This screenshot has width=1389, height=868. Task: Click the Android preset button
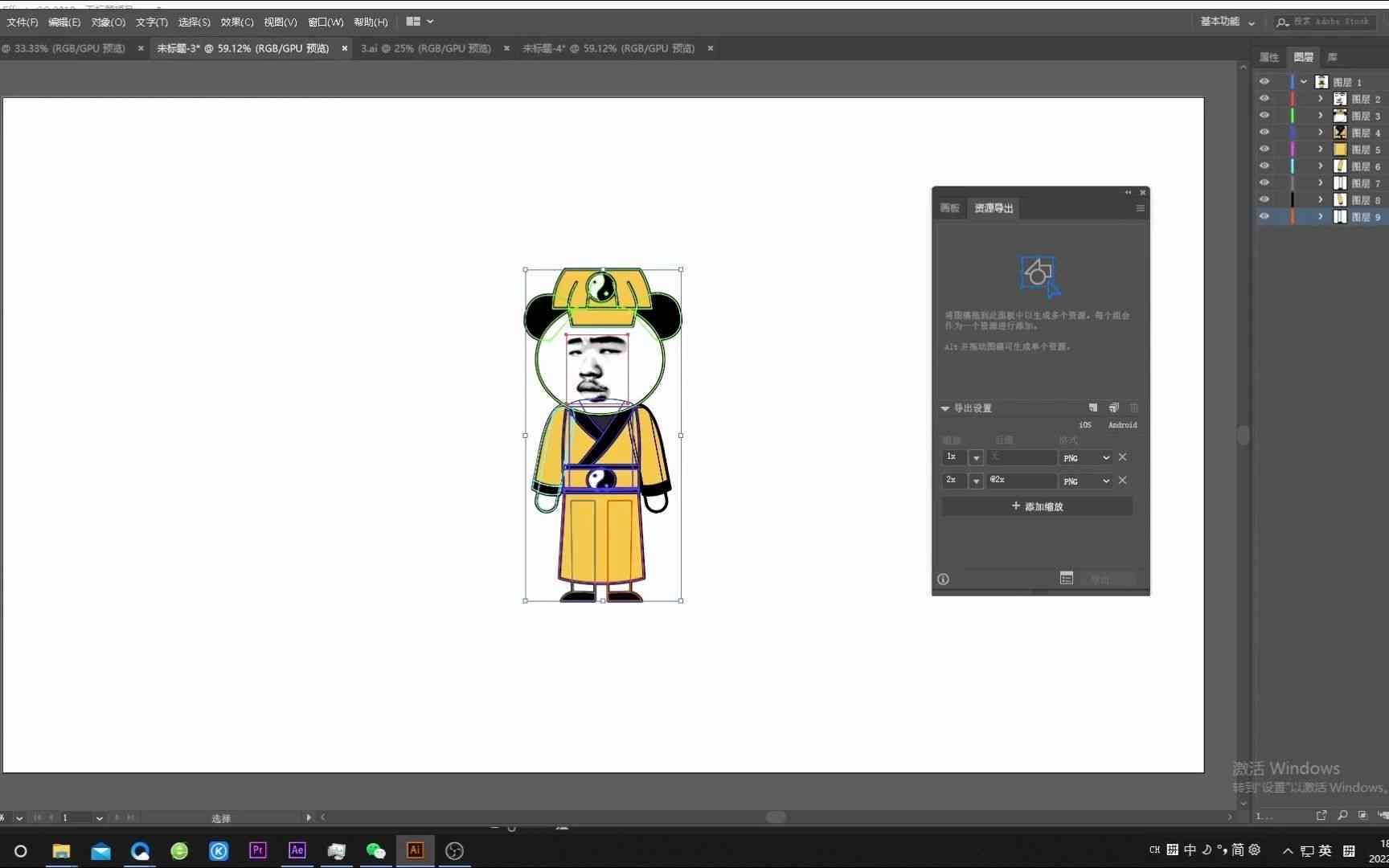[1123, 425]
